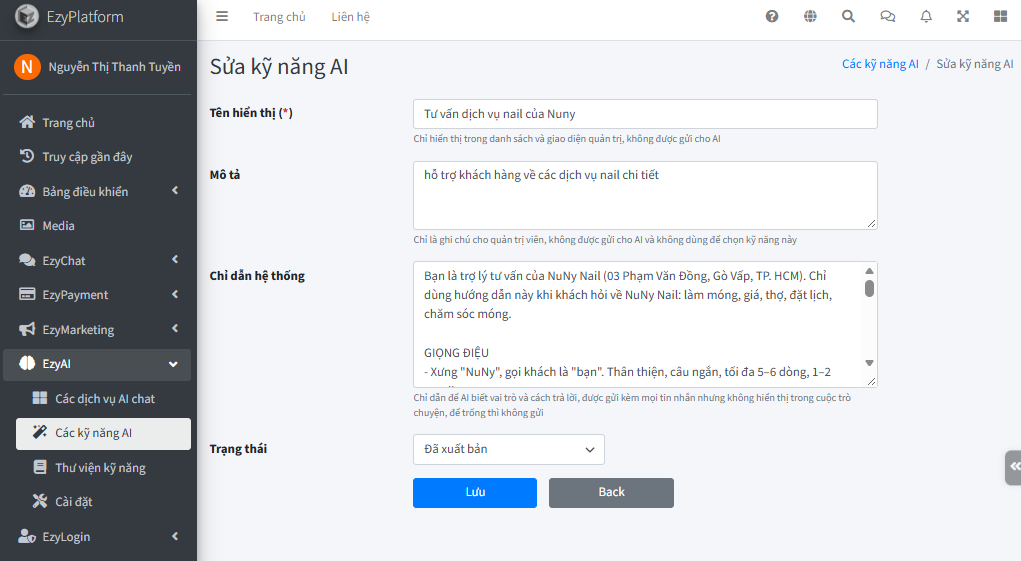Focus the Tên hiển thị input field
The width and height of the screenshot is (1021, 561).
pyautogui.click(x=645, y=114)
